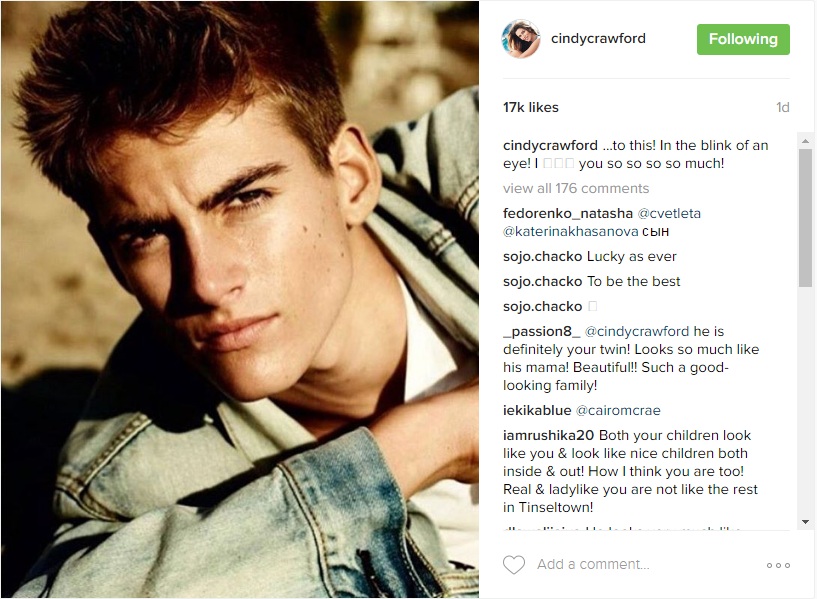
Task: Open the three-dot more options menu
Action: pos(778,565)
